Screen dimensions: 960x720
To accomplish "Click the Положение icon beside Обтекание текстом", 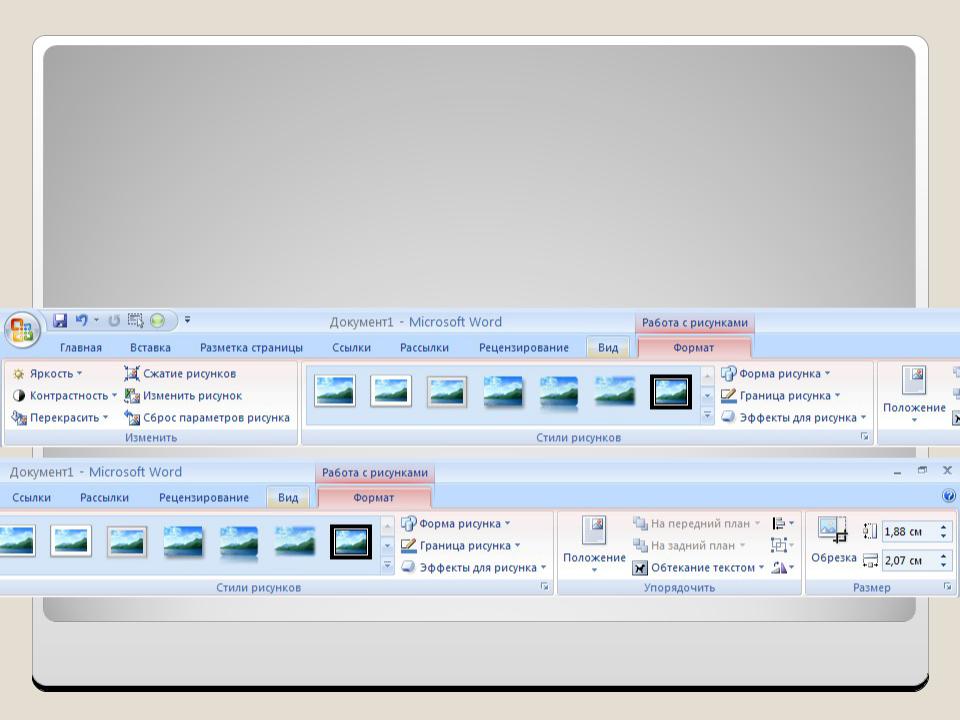I will (594, 530).
